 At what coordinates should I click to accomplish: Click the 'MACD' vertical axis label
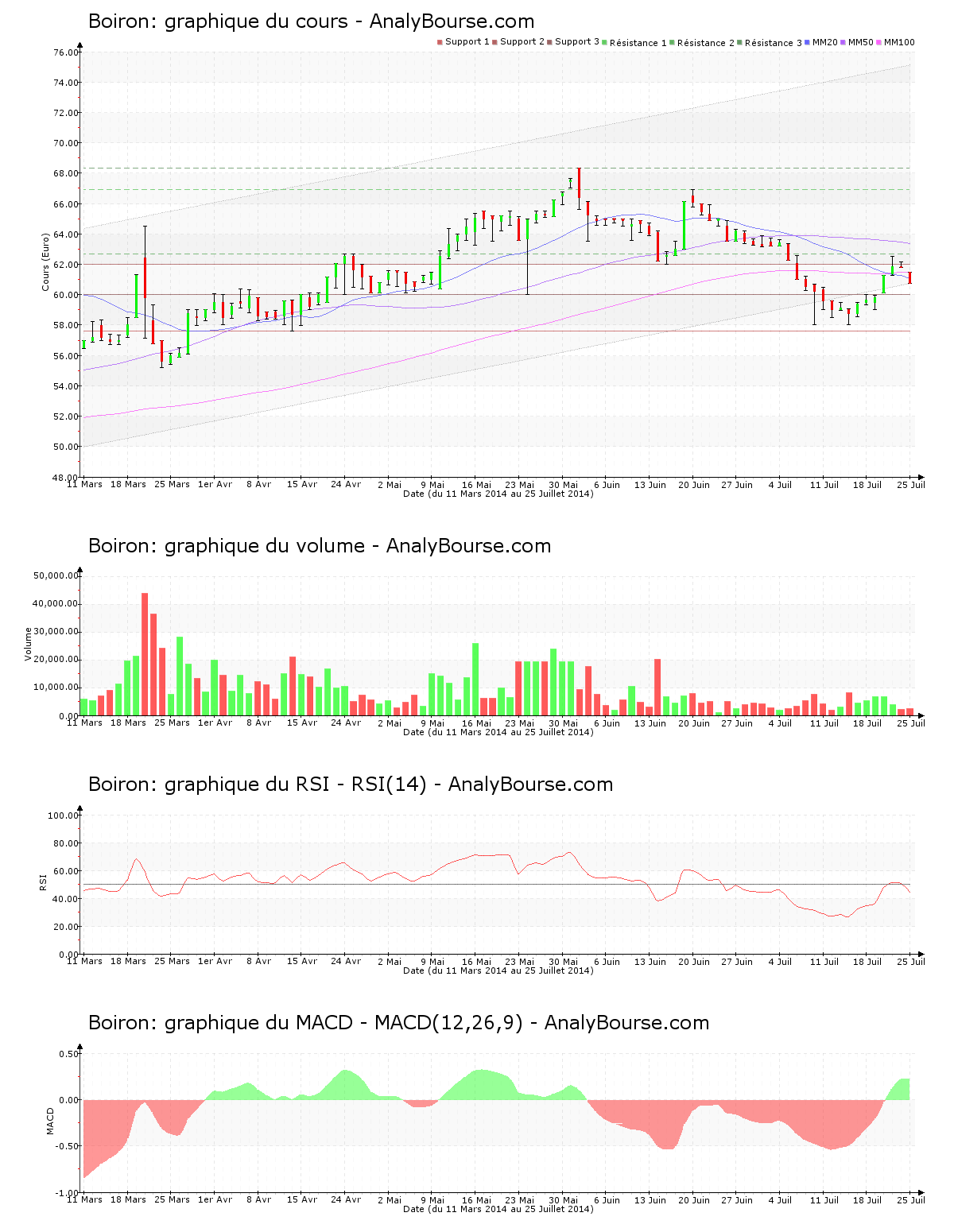click(x=51, y=1121)
